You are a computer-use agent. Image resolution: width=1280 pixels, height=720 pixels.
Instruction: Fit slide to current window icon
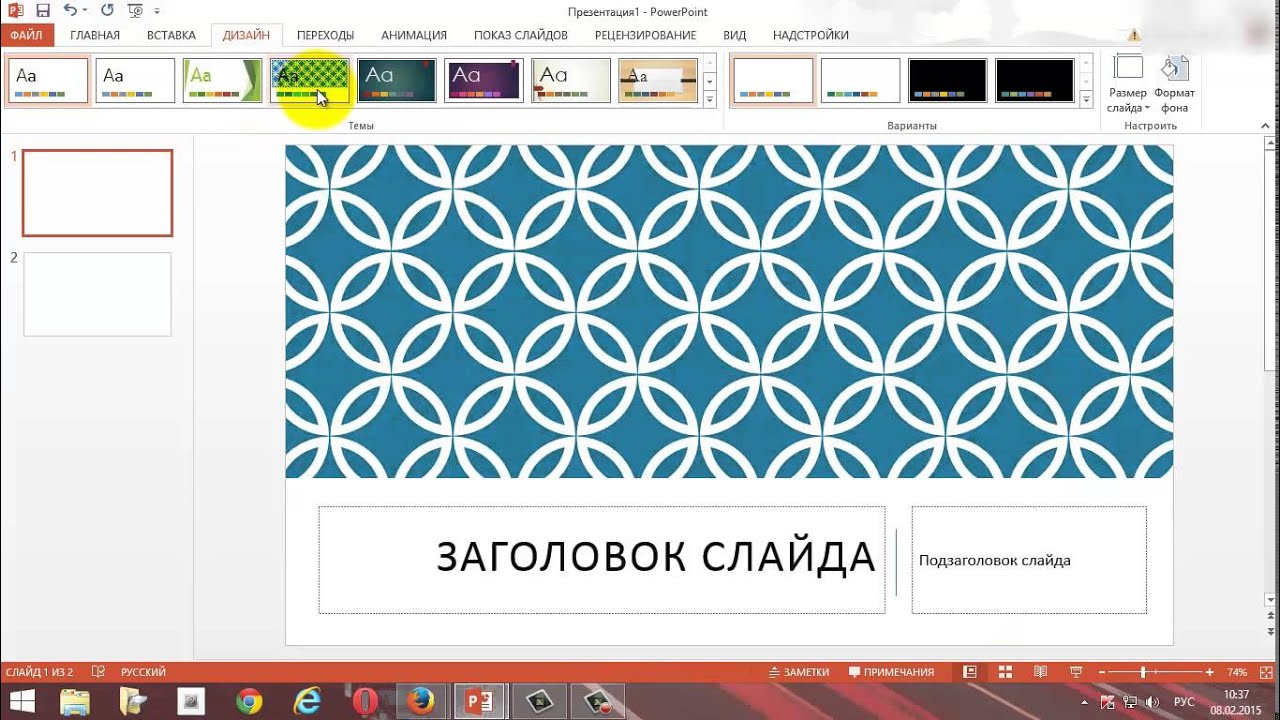pos(1265,672)
